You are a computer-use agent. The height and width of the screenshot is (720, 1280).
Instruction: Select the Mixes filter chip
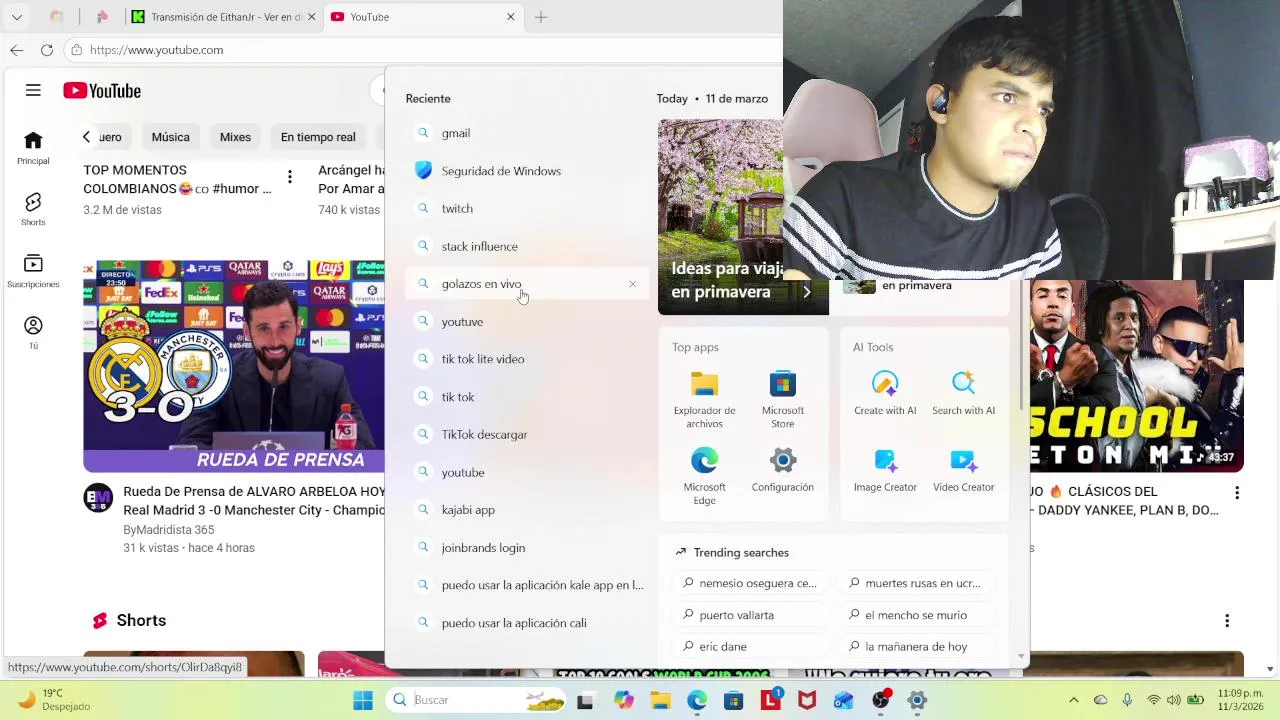pos(235,137)
